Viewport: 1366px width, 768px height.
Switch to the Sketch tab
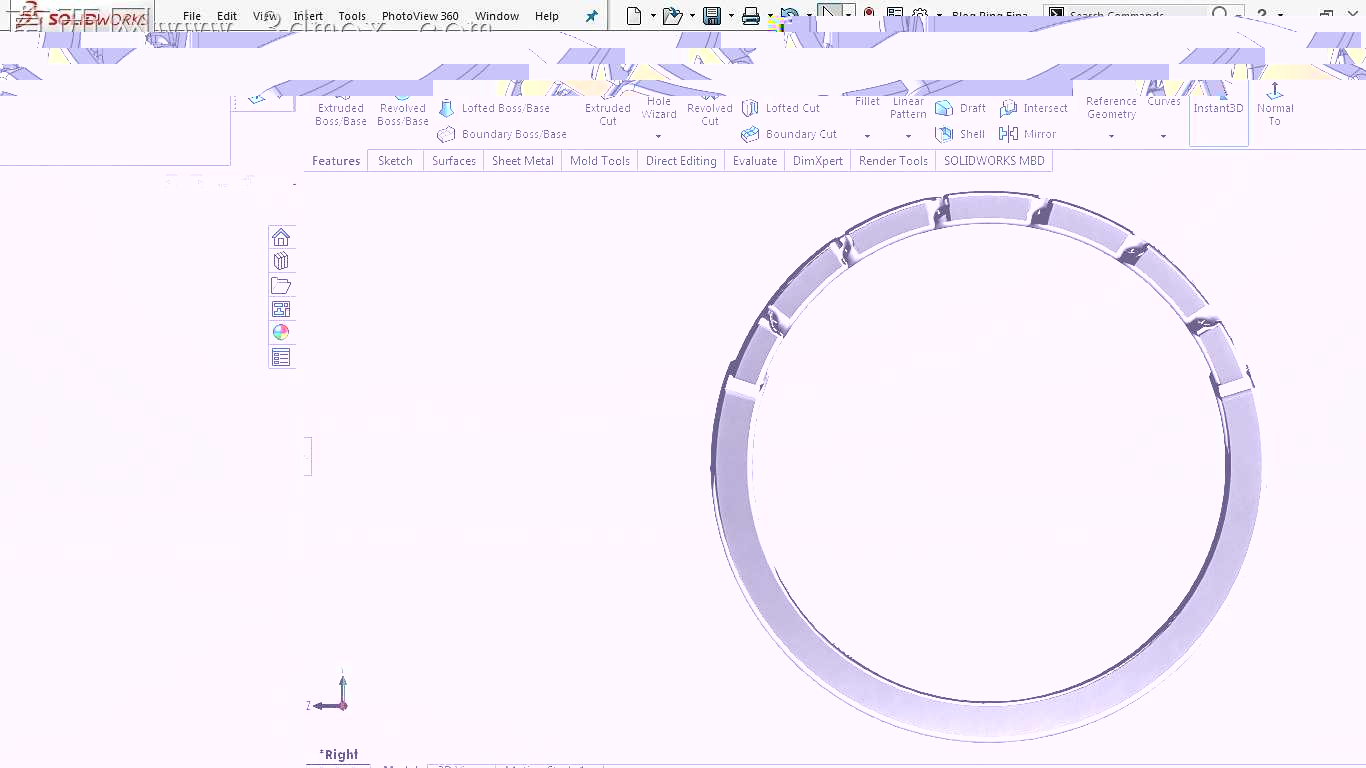click(395, 161)
